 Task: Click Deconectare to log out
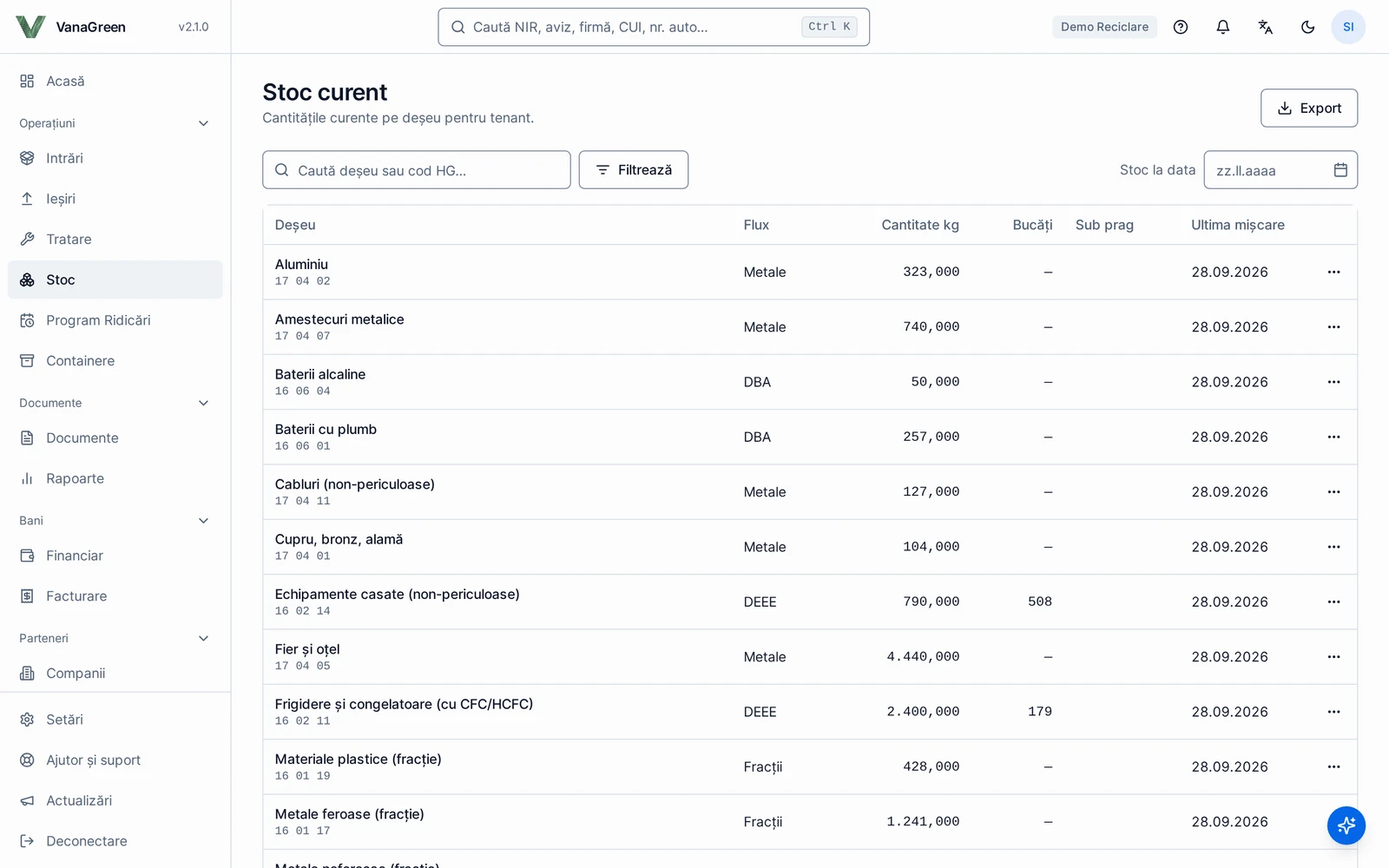point(115,841)
